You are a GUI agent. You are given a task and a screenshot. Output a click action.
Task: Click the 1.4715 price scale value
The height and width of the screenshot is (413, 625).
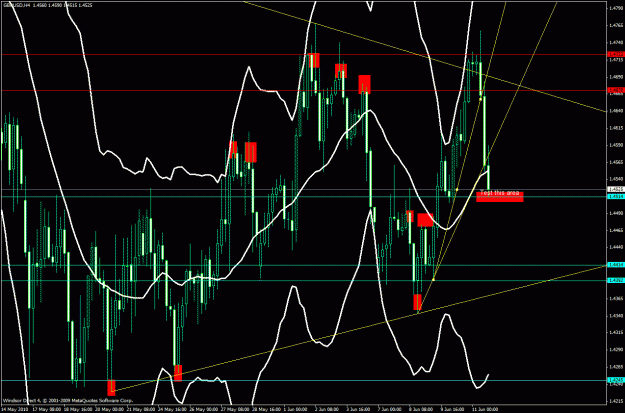[x=614, y=60]
